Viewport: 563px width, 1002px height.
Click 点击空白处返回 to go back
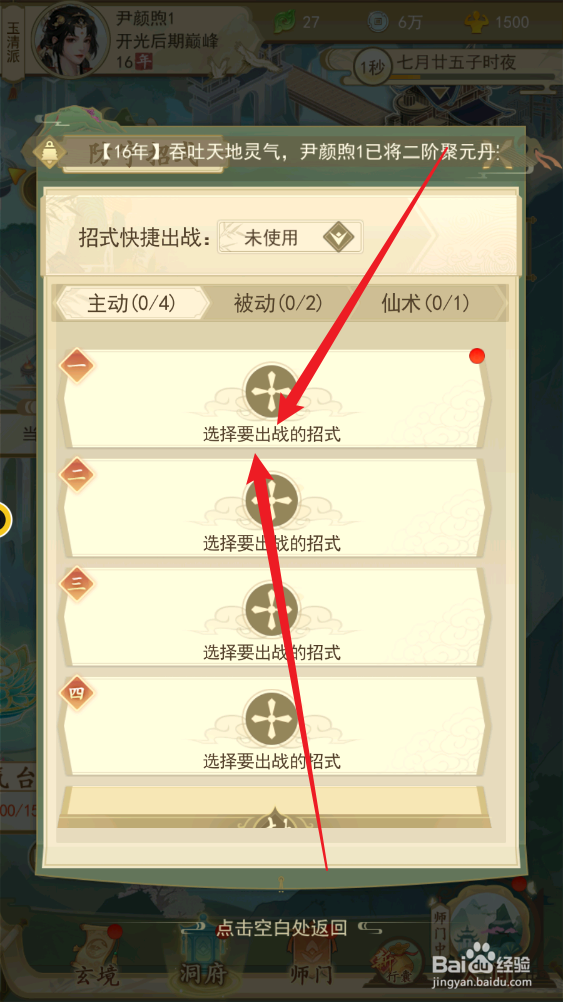281,927
